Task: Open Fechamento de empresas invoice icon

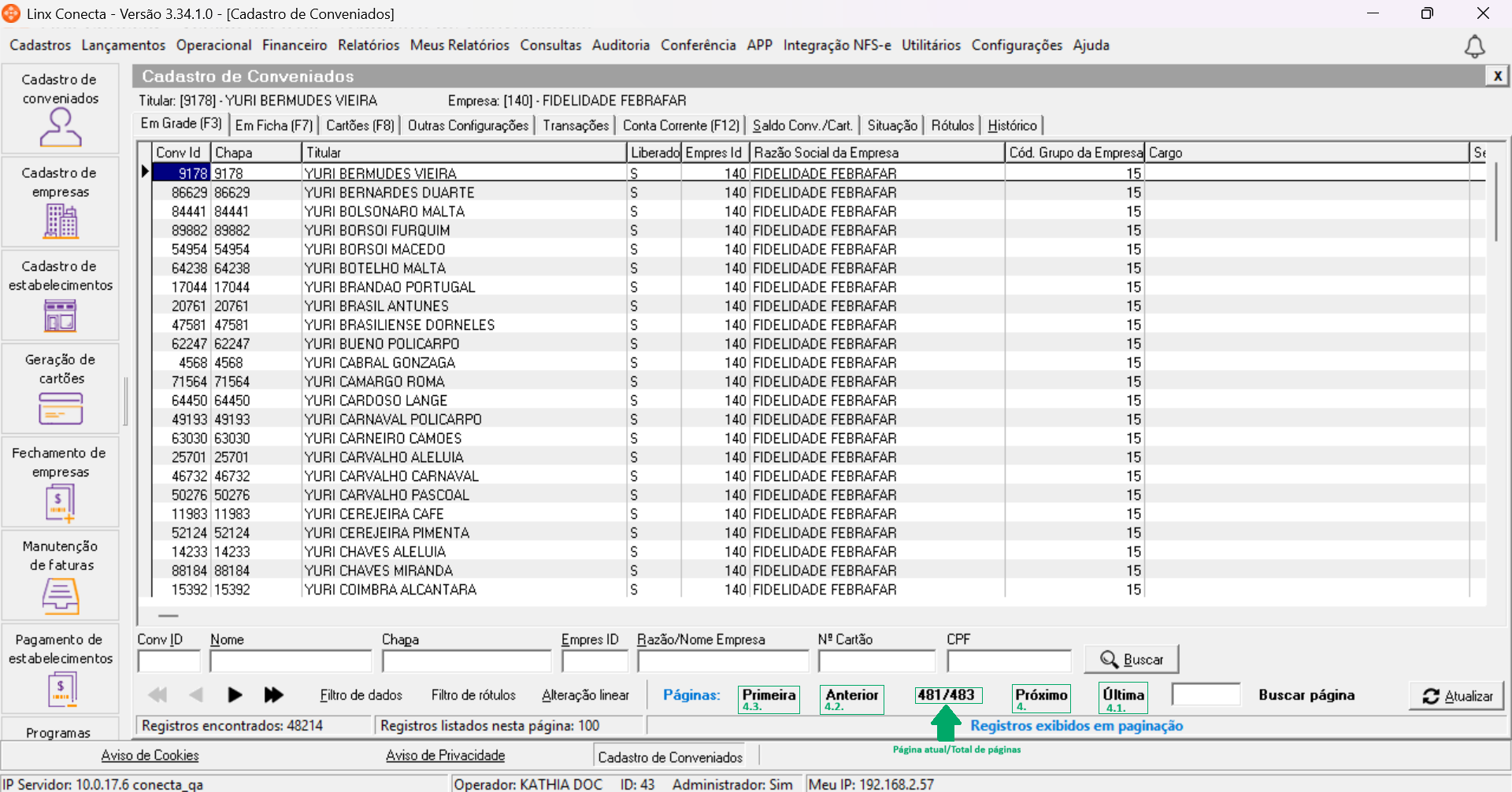Action: point(61,503)
